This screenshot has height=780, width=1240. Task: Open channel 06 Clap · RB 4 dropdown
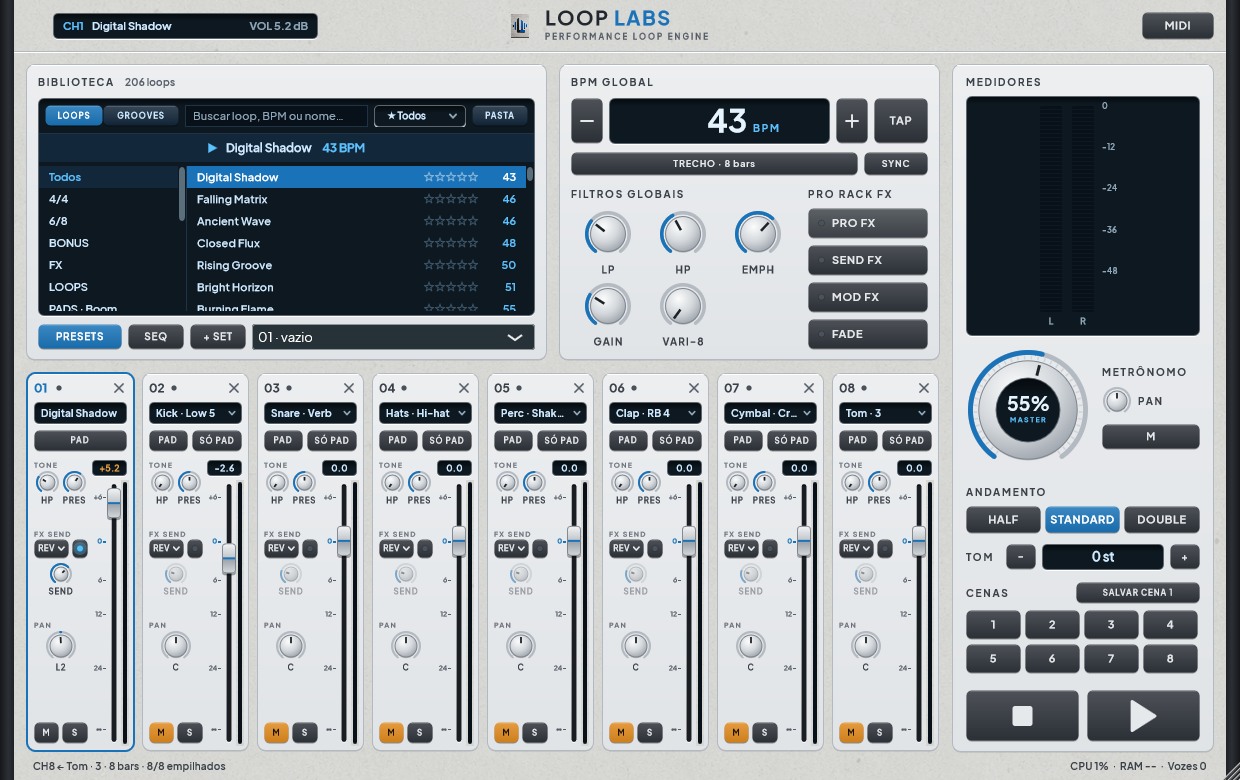(x=655, y=413)
